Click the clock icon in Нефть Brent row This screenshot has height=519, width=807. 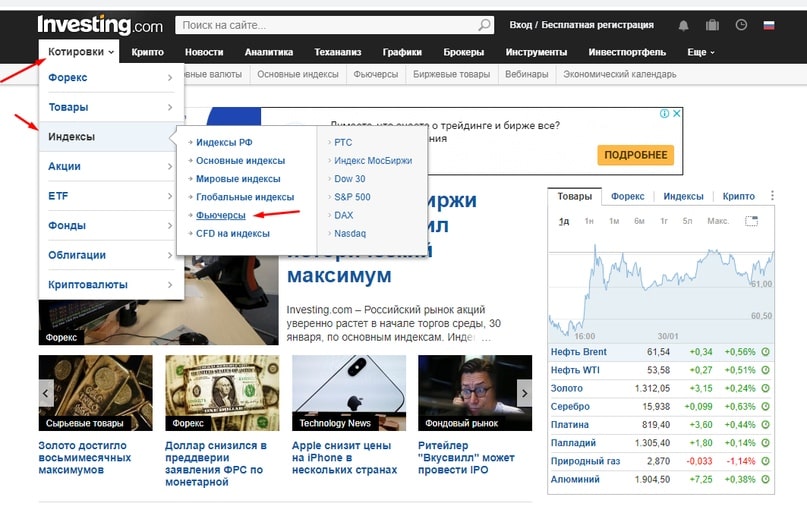point(765,352)
